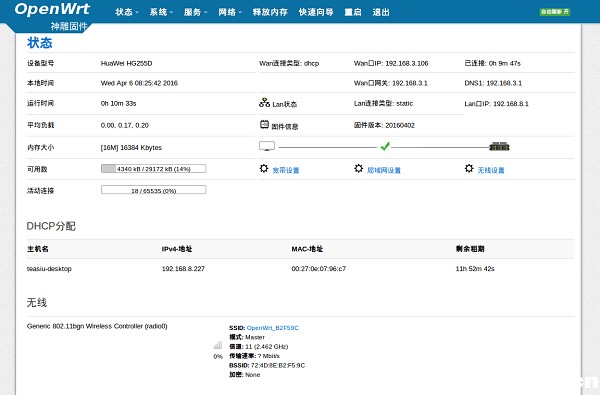
Task: Click the Lan状态 network icon
Action: tap(264, 103)
